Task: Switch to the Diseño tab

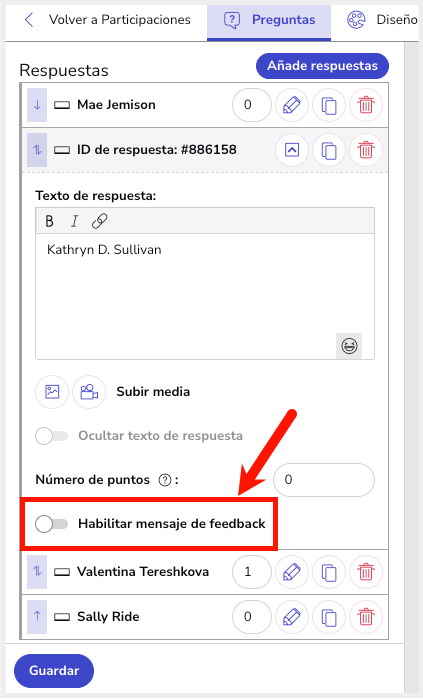Action: pos(382,20)
